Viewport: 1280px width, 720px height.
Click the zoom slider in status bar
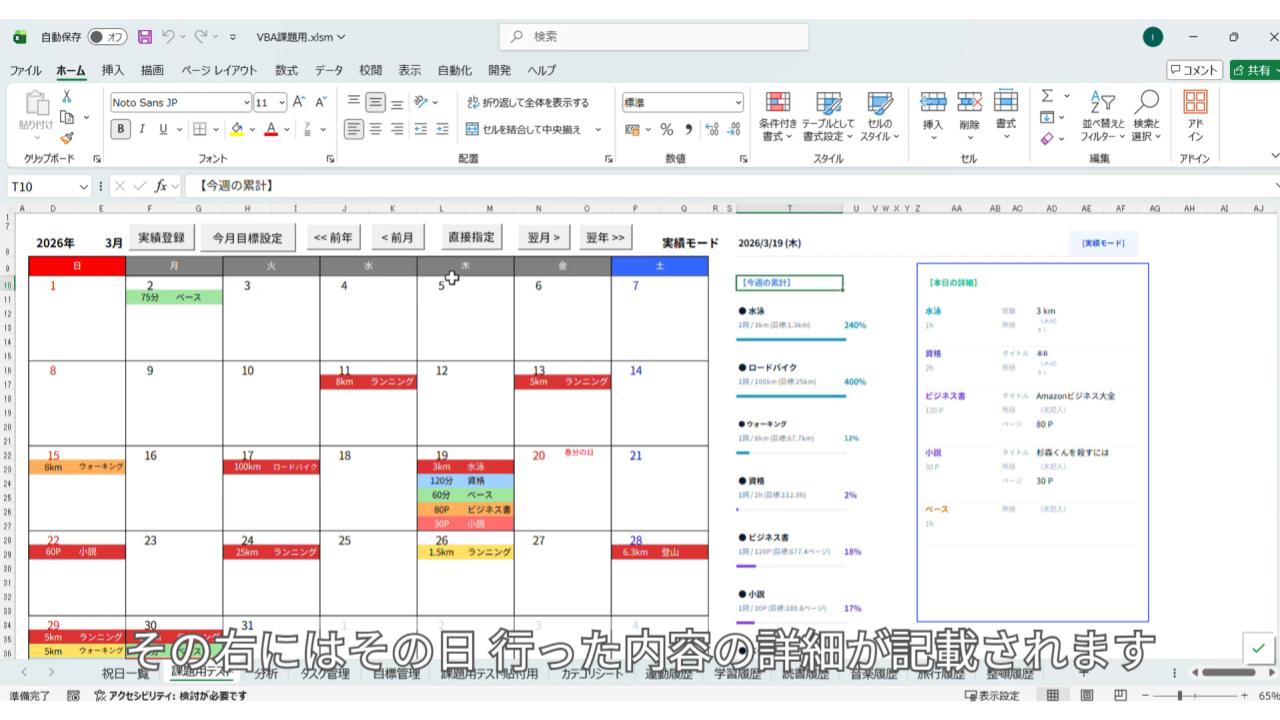(1180, 696)
